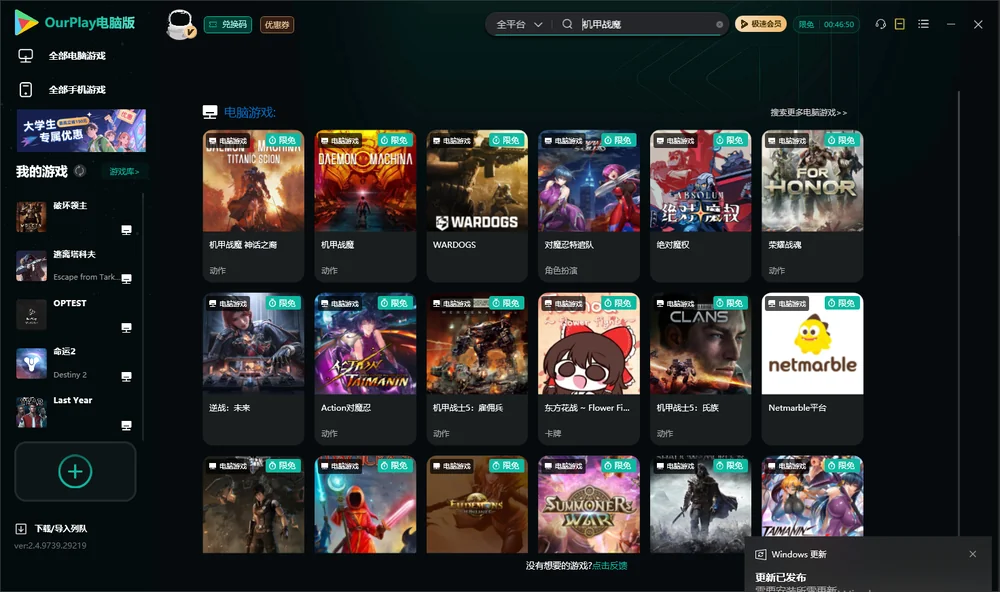The height and width of the screenshot is (592, 1000).
Task: Open the 大学生专属优惠 promo banner
Action: tap(82, 130)
